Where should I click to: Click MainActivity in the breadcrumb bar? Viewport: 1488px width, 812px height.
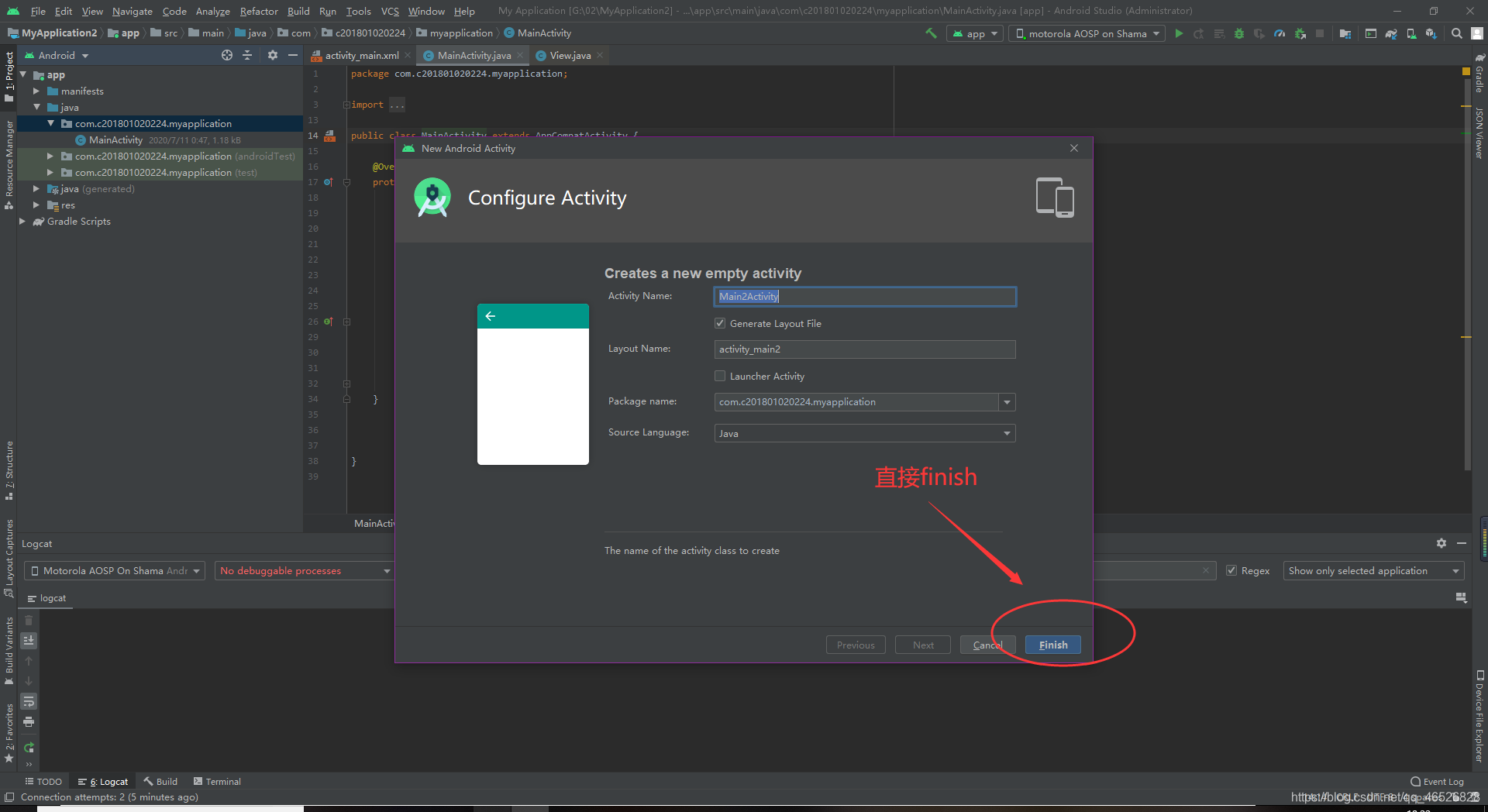538,33
